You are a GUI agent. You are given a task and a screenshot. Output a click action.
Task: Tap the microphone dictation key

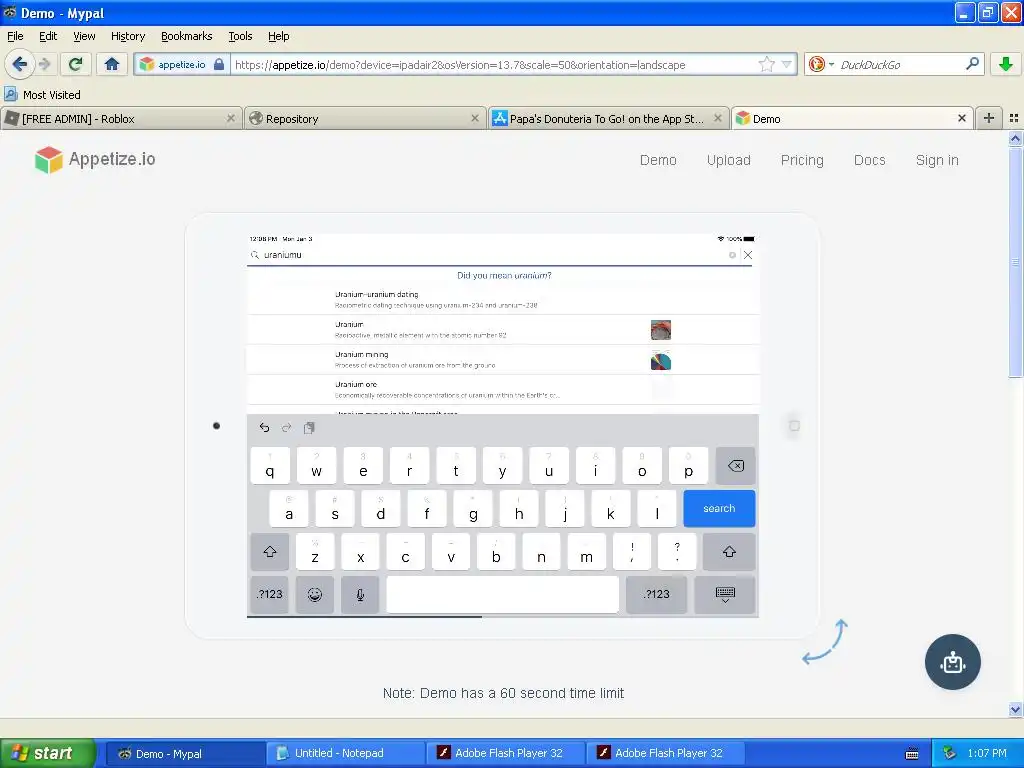pos(360,594)
